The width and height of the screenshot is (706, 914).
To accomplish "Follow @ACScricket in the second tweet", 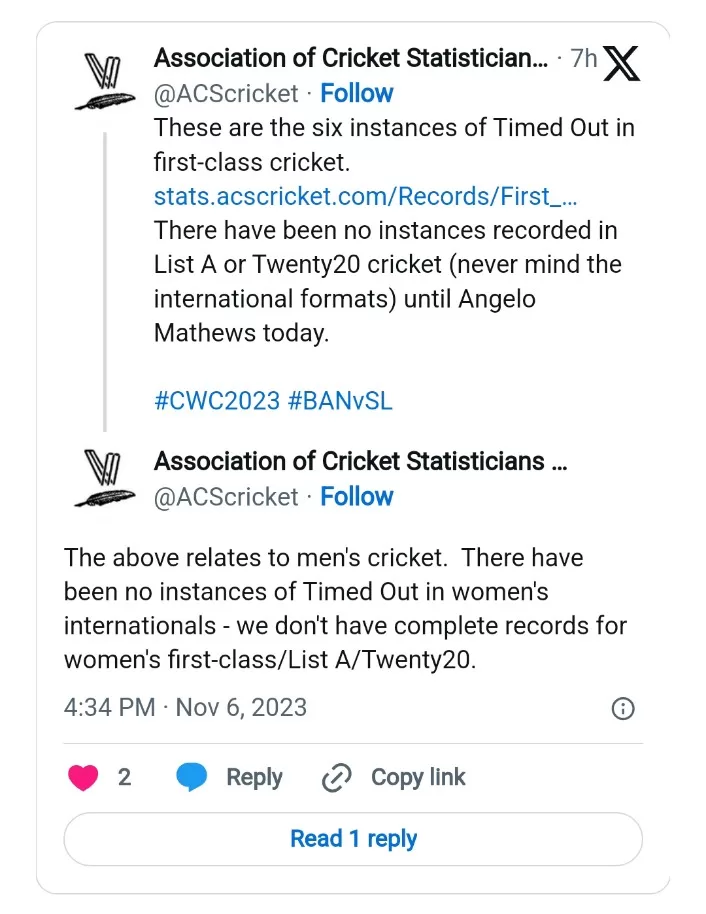I will [357, 496].
